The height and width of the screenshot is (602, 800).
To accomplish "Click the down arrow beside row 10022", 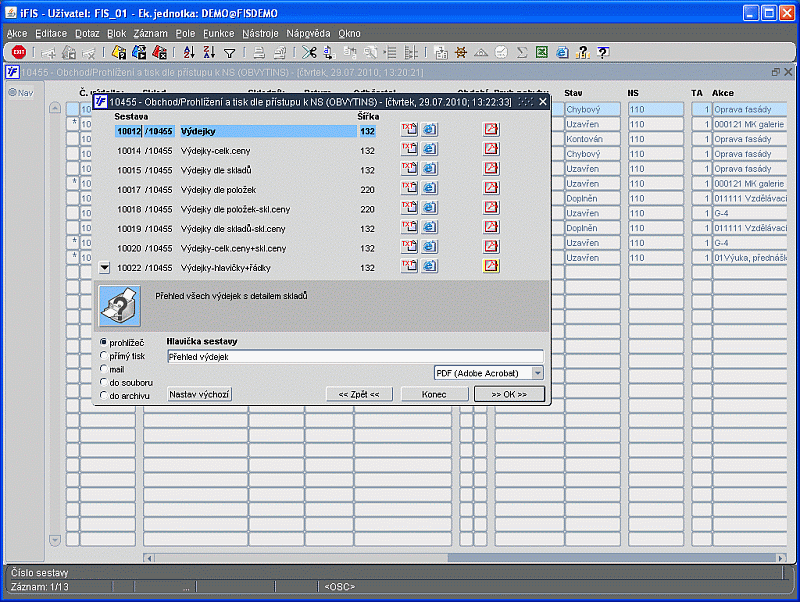I will point(105,267).
